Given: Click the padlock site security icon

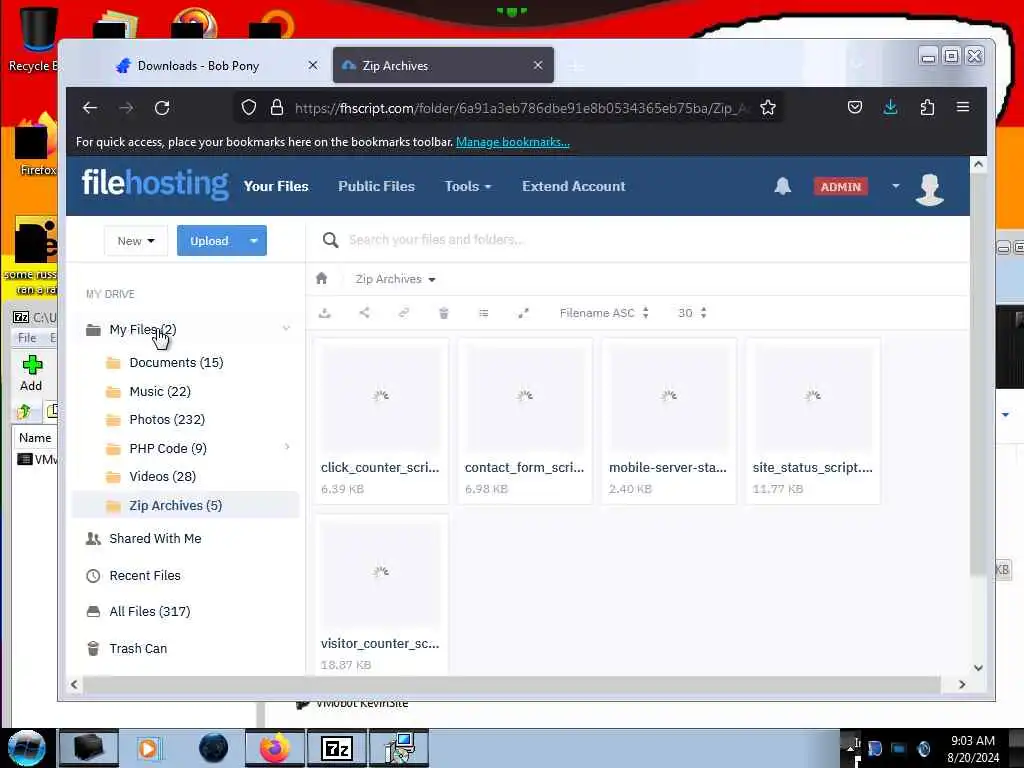Looking at the screenshot, I should [x=277, y=107].
